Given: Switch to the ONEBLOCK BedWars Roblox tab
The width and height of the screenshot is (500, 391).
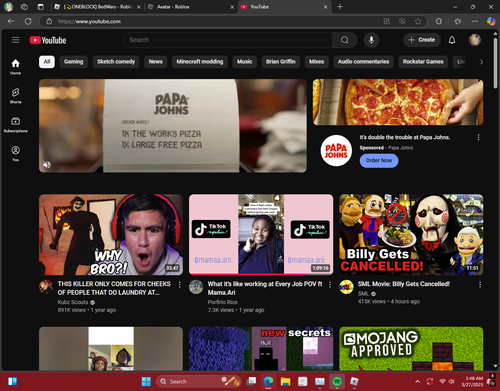Looking at the screenshot, I should click(x=98, y=7).
